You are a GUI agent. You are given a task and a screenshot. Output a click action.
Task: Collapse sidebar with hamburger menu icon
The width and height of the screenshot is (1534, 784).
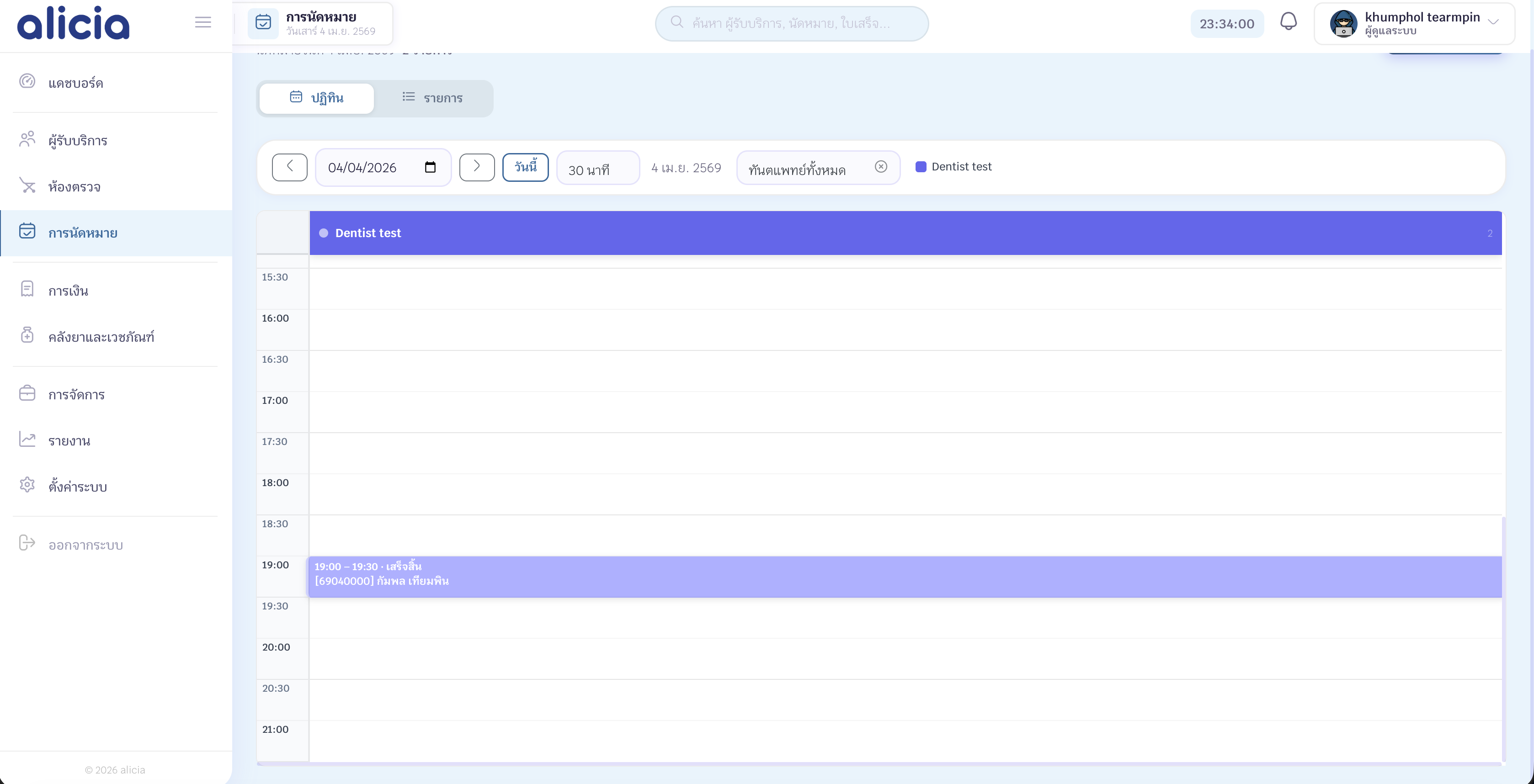[202, 23]
